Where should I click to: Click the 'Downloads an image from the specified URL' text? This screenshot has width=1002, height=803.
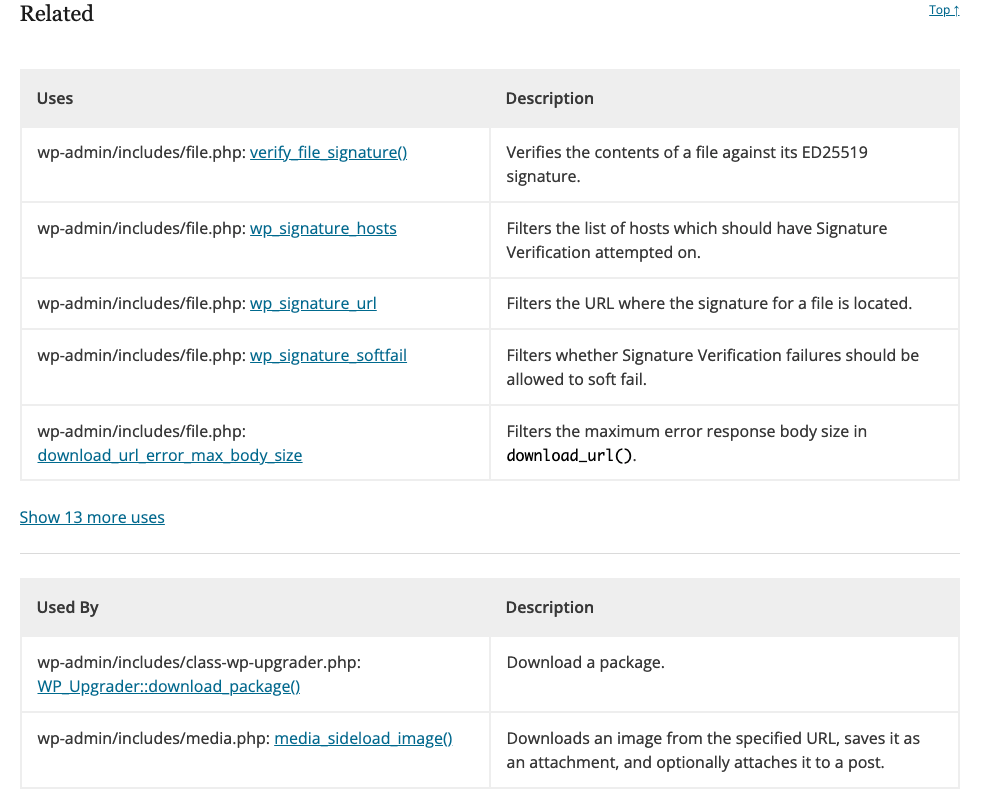tap(713, 750)
